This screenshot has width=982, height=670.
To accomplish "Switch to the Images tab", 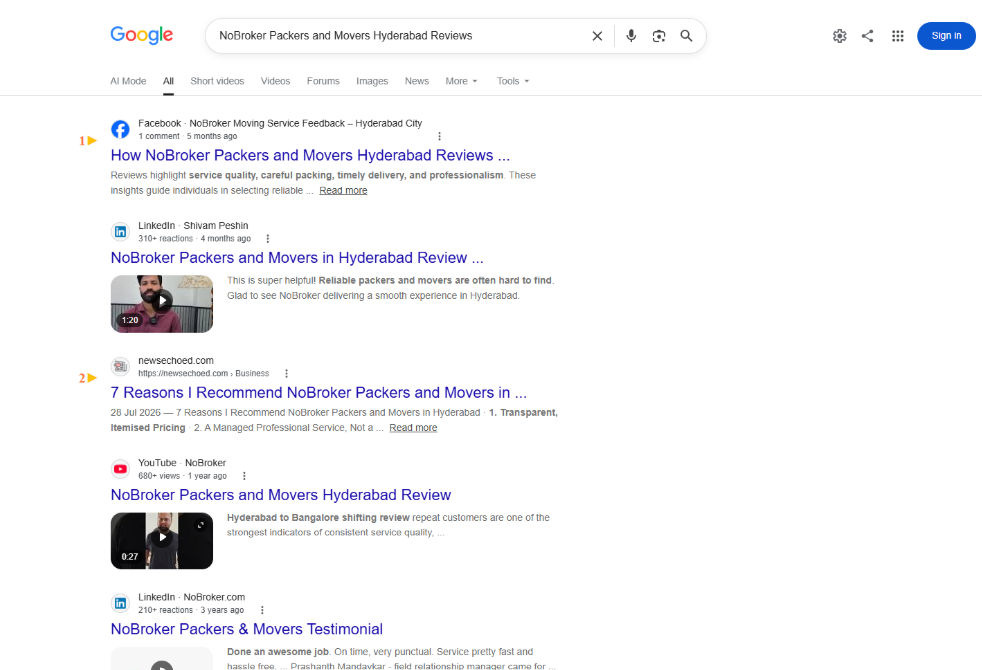I will (x=372, y=81).
